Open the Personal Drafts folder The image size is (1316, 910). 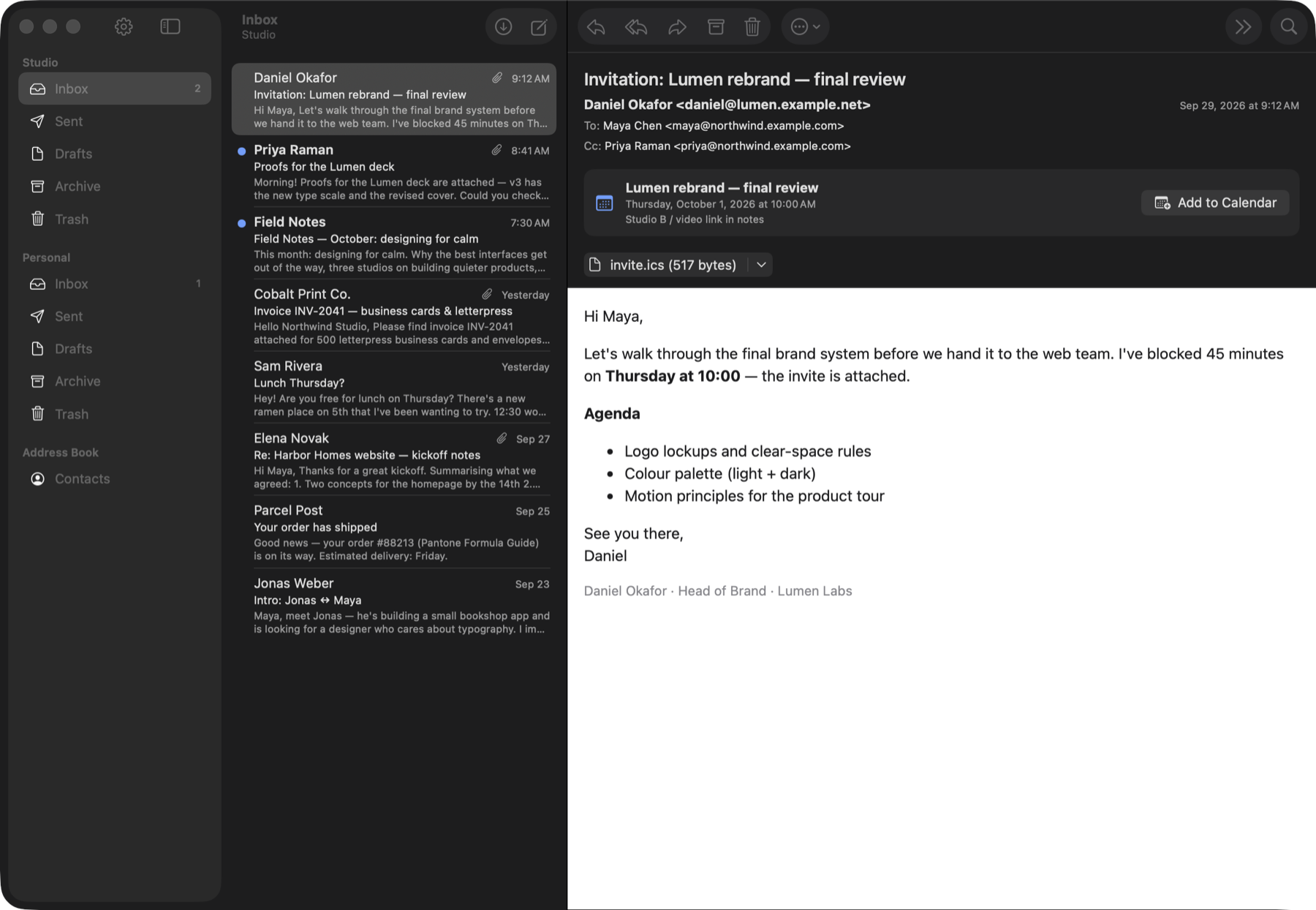(x=115, y=349)
